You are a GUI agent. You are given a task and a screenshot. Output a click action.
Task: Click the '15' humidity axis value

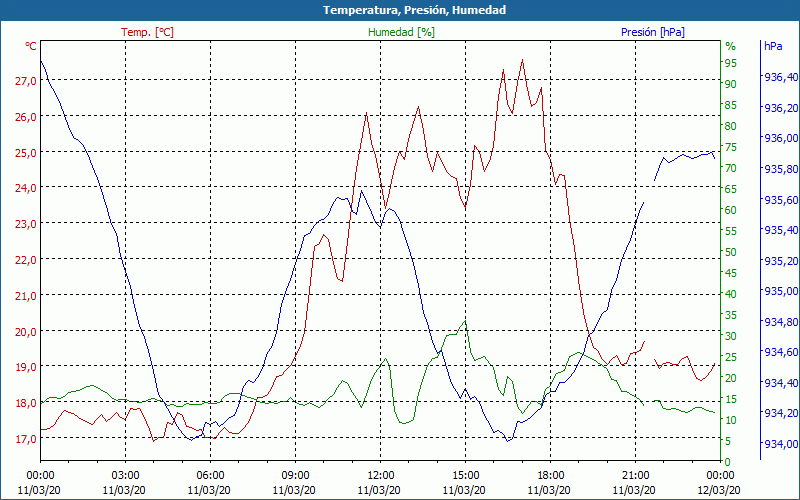tap(731, 399)
